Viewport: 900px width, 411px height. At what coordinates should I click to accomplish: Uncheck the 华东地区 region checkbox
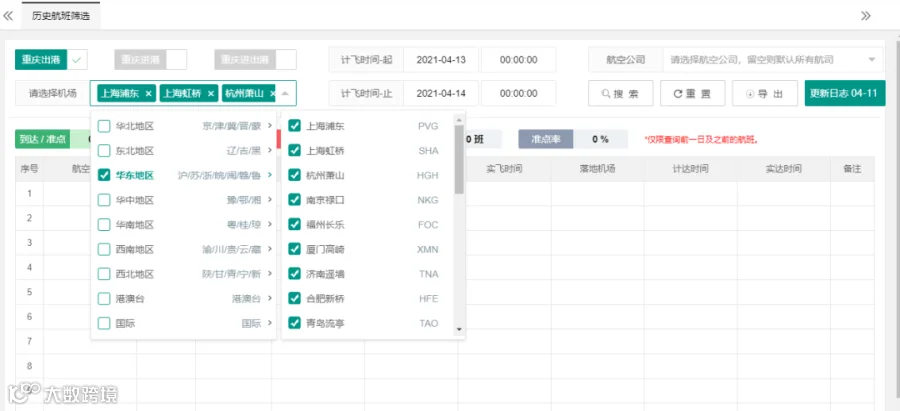click(104, 176)
